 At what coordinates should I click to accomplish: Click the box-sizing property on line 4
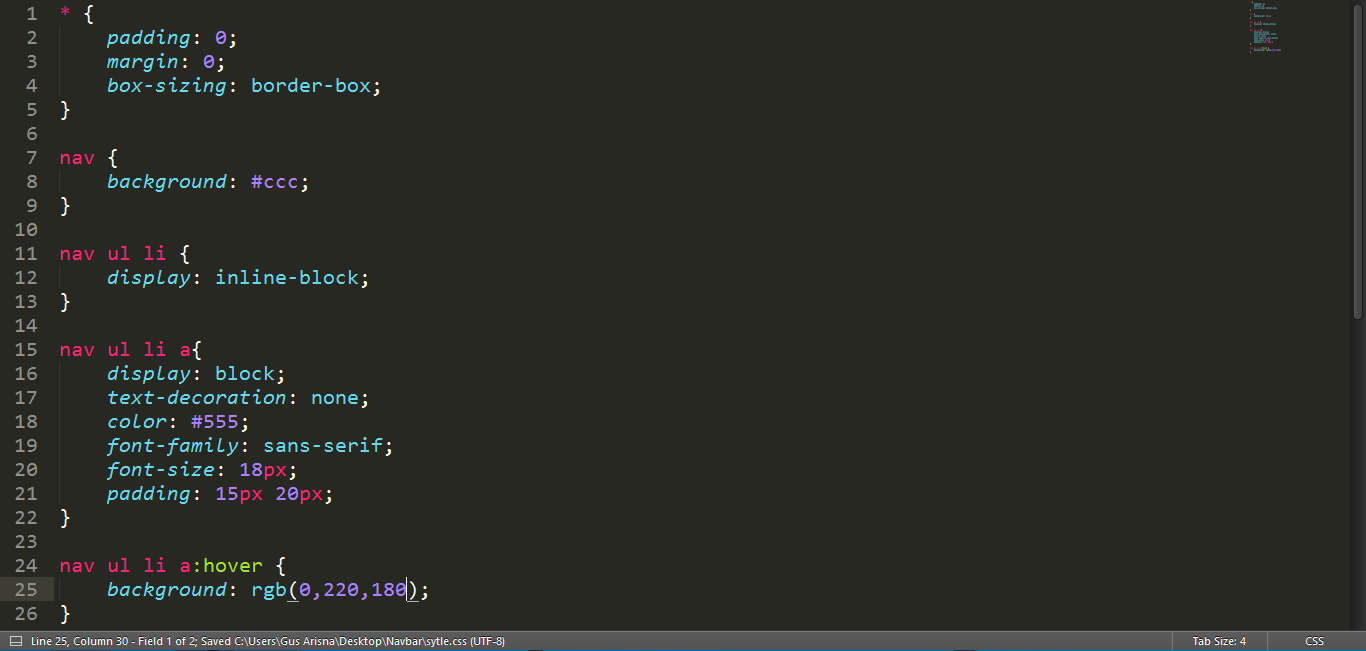tap(166, 85)
